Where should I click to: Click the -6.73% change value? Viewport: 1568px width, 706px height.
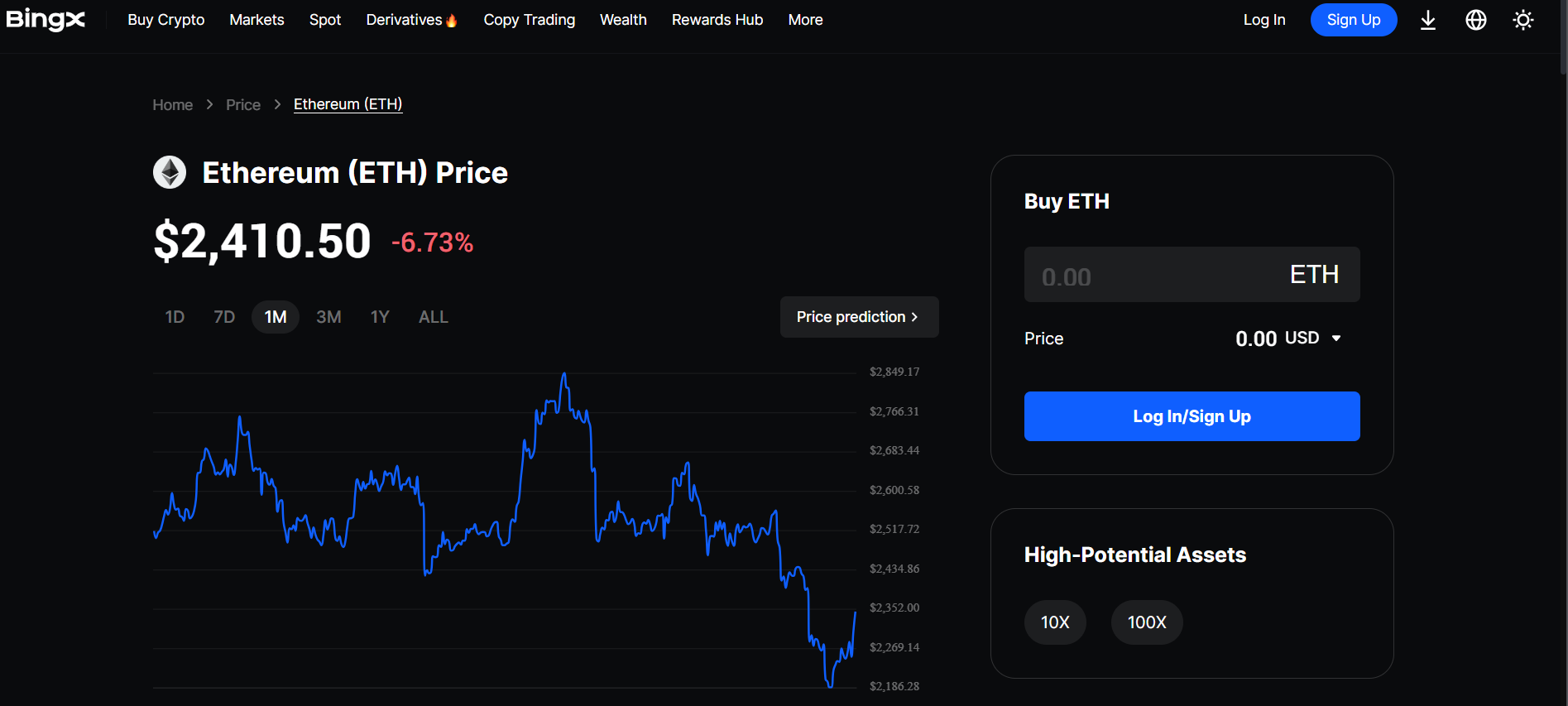pos(432,243)
